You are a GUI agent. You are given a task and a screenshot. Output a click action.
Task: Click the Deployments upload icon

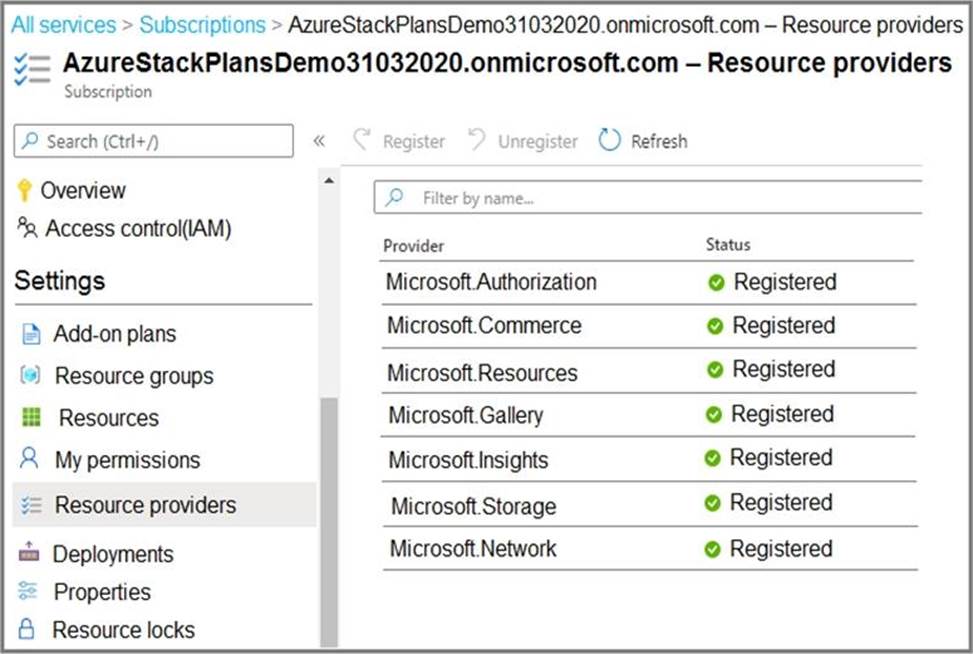(x=29, y=551)
